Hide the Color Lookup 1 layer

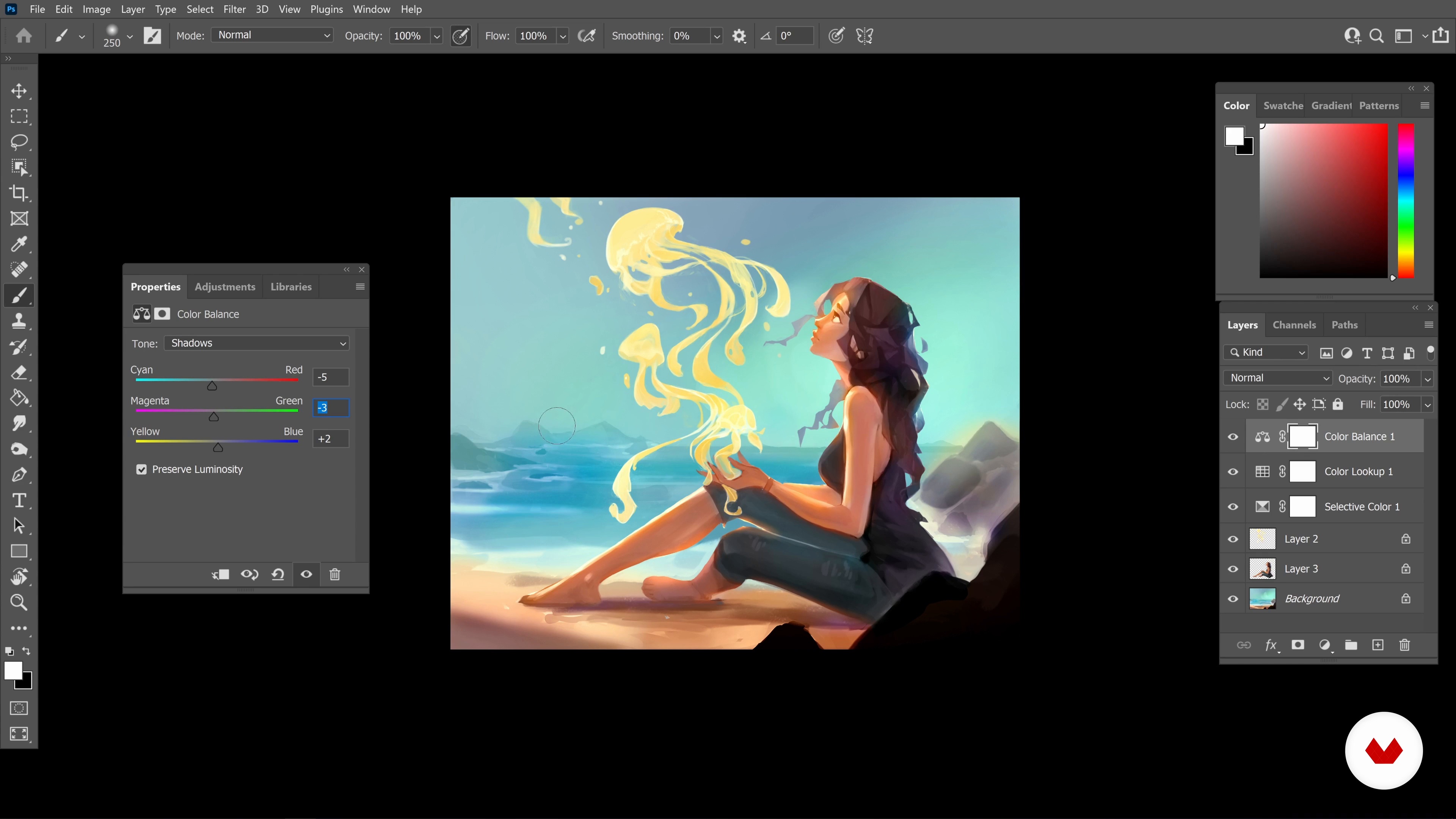(x=1233, y=471)
